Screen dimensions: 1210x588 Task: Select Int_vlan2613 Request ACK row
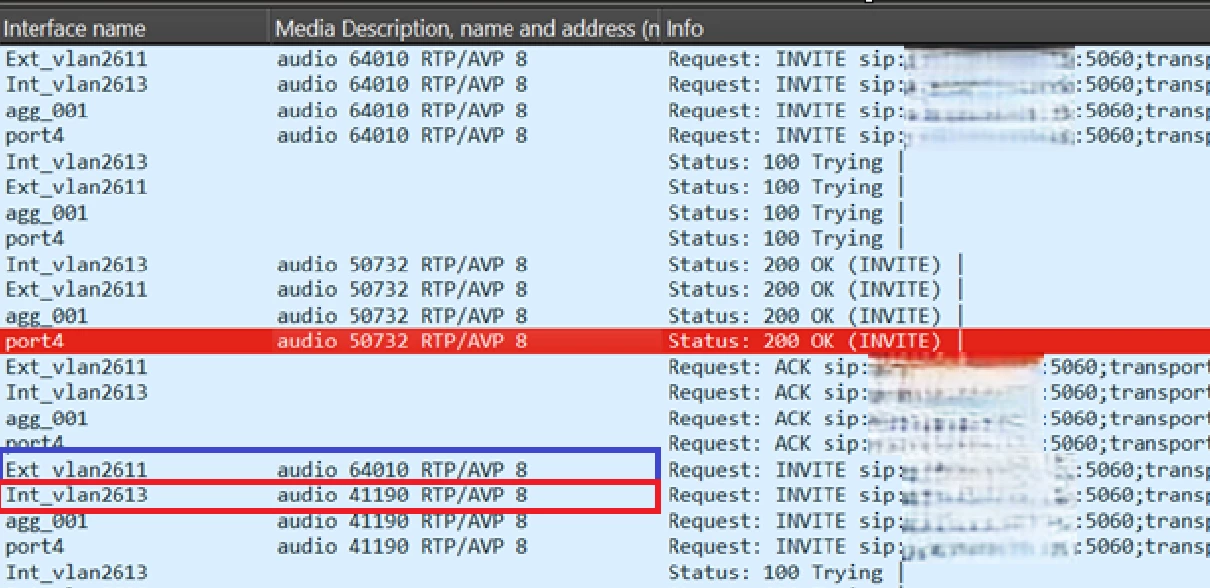pyautogui.click(x=605, y=393)
